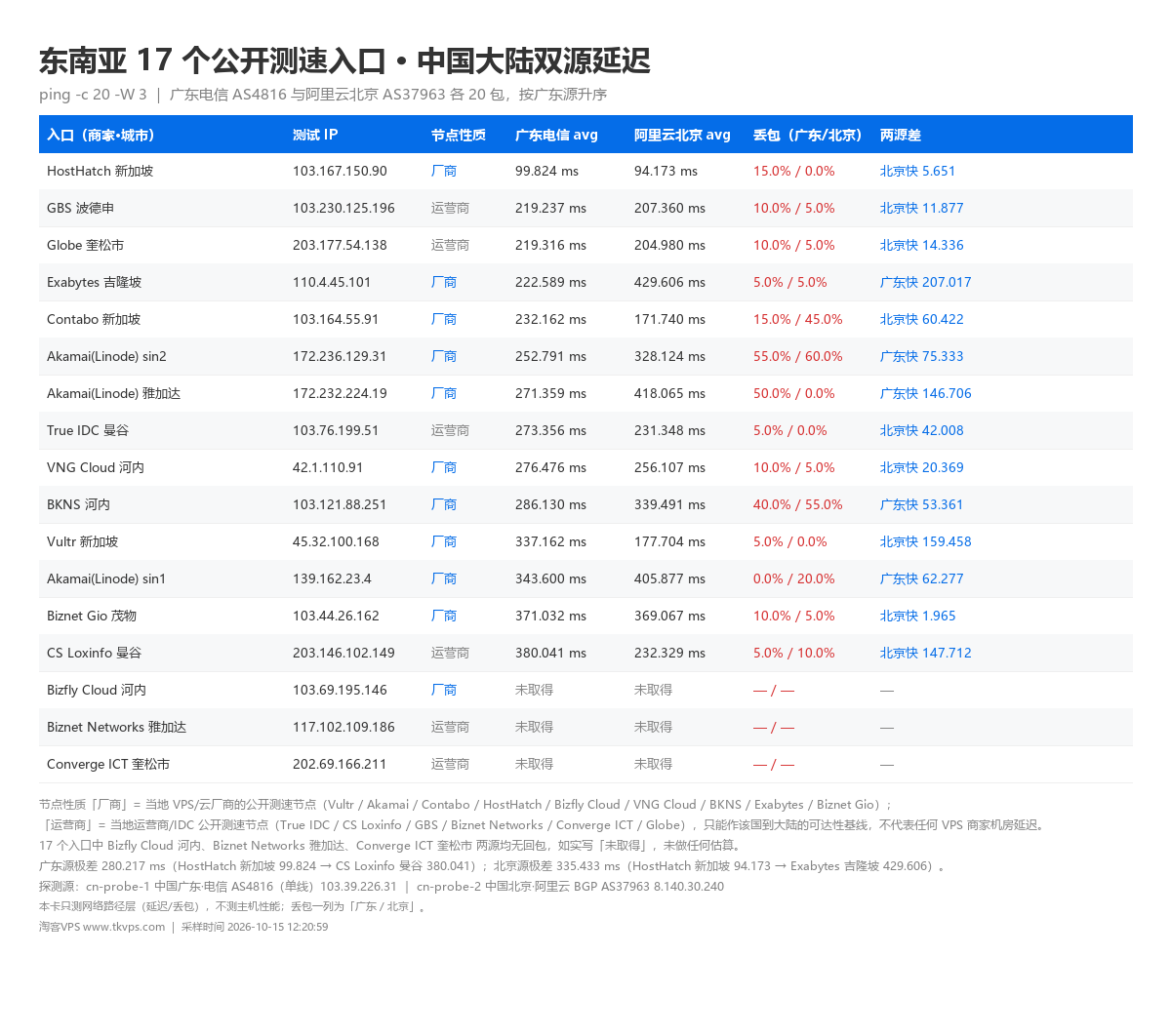
Task: Select the Biznet Networks 雅加达 entry name
Action: 116,727
